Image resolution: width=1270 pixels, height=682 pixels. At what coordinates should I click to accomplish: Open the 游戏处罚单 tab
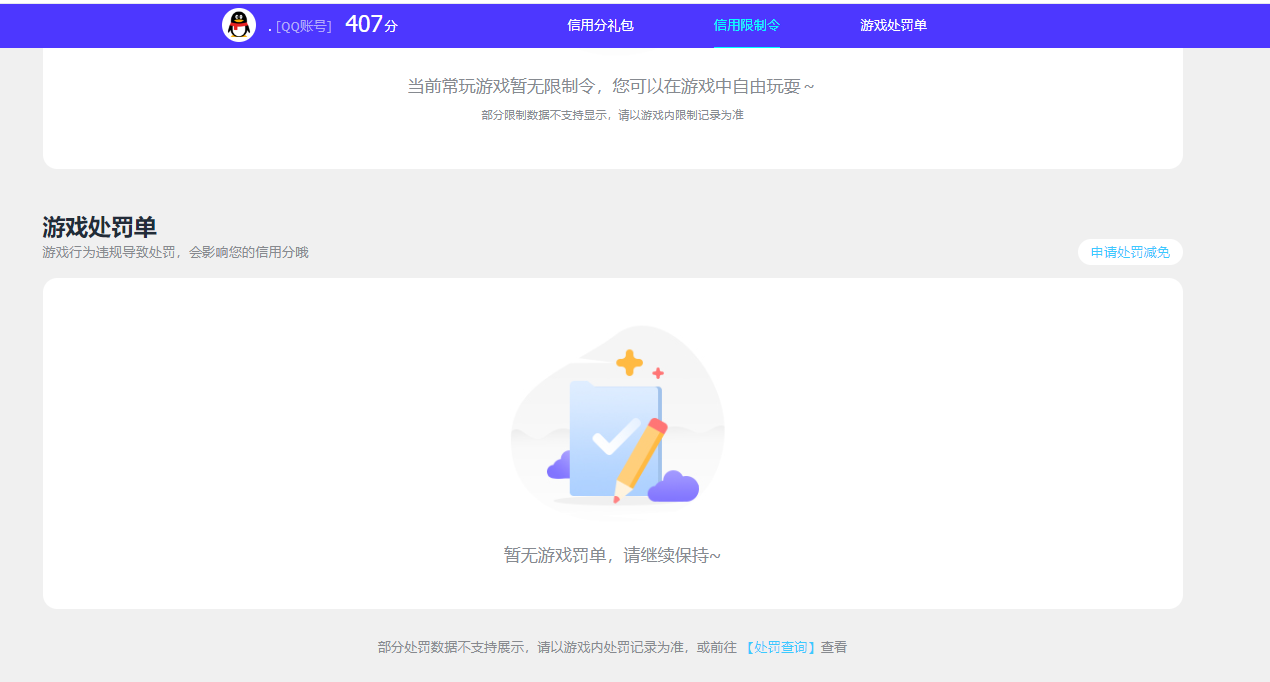tap(893, 25)
